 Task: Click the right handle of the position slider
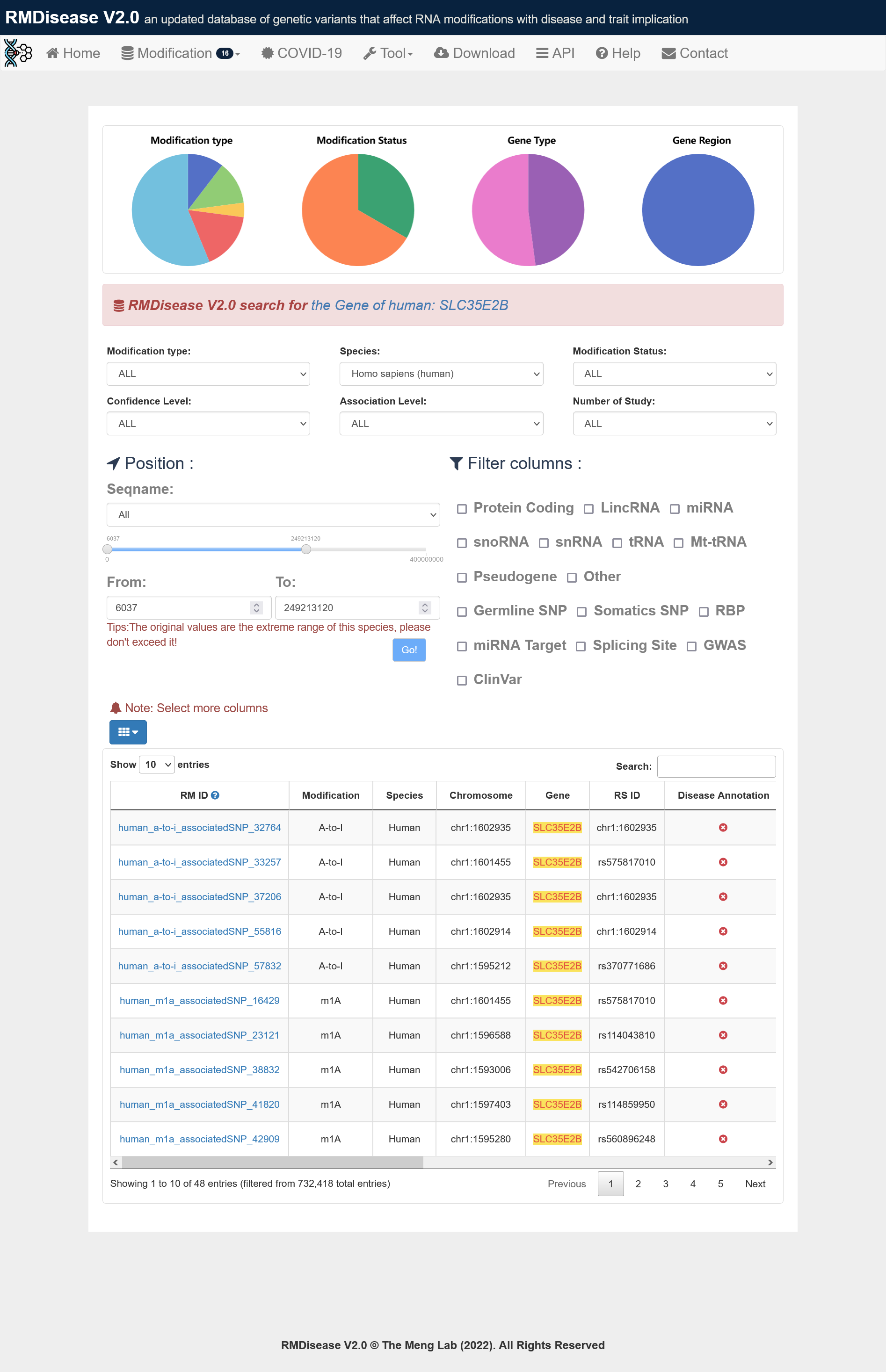[306, 549]
